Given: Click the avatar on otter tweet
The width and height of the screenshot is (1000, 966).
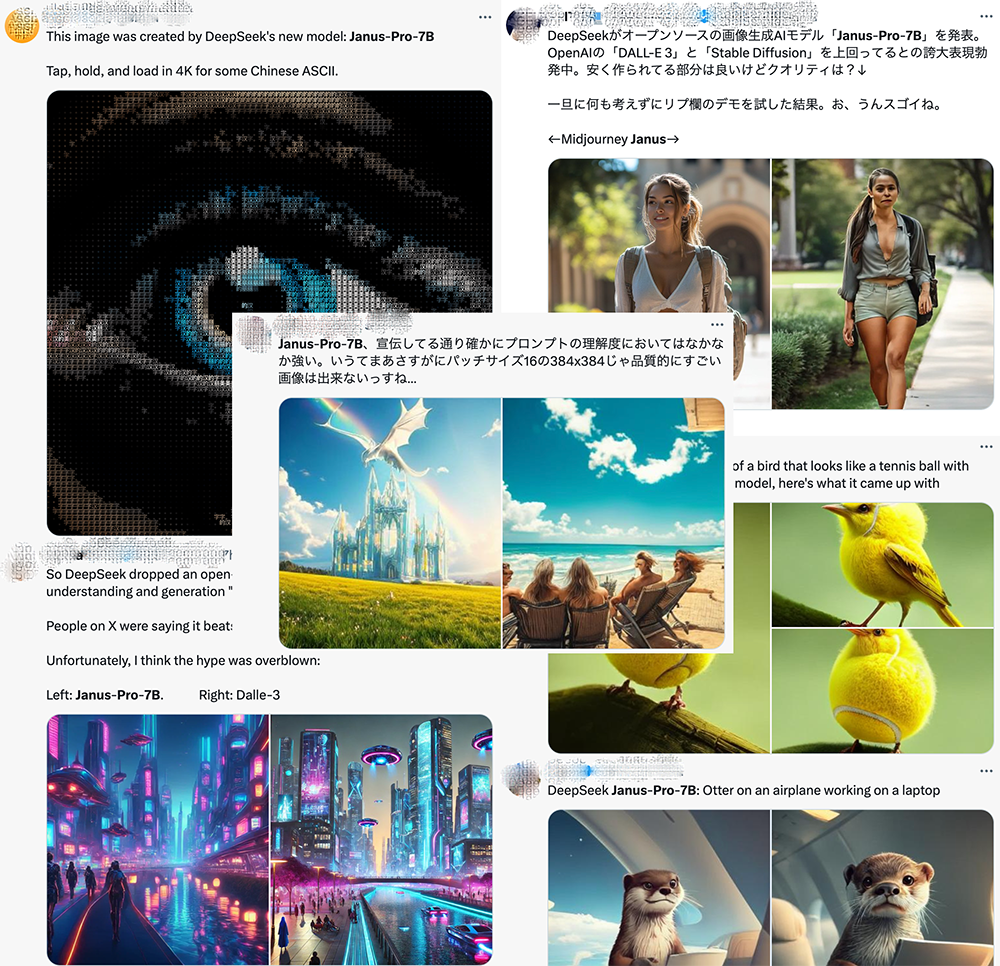Looking at the screenshot, I should click(x=522, y=779).
